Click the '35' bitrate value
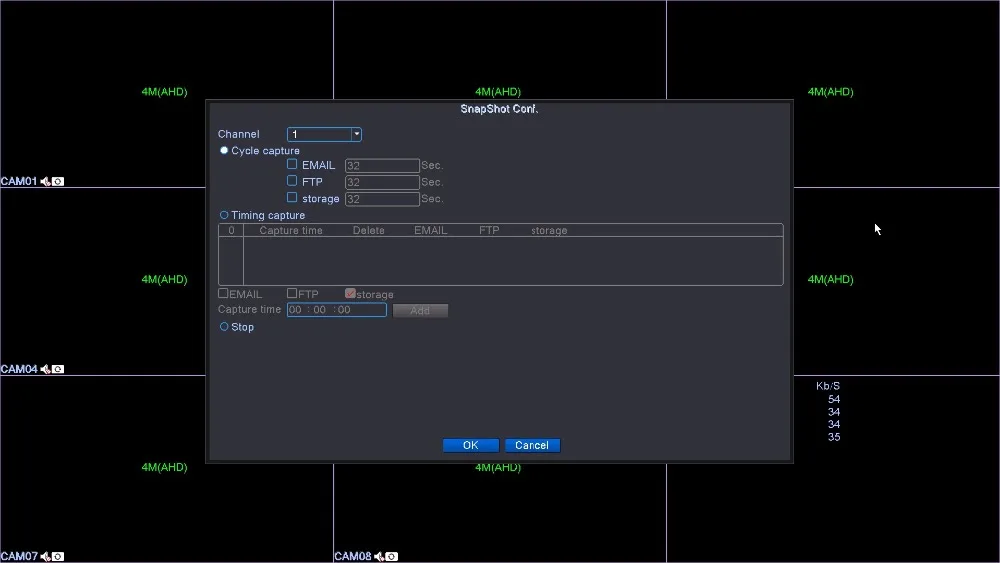The height and width of the screenshot is (563, 1000). point(834,437)
